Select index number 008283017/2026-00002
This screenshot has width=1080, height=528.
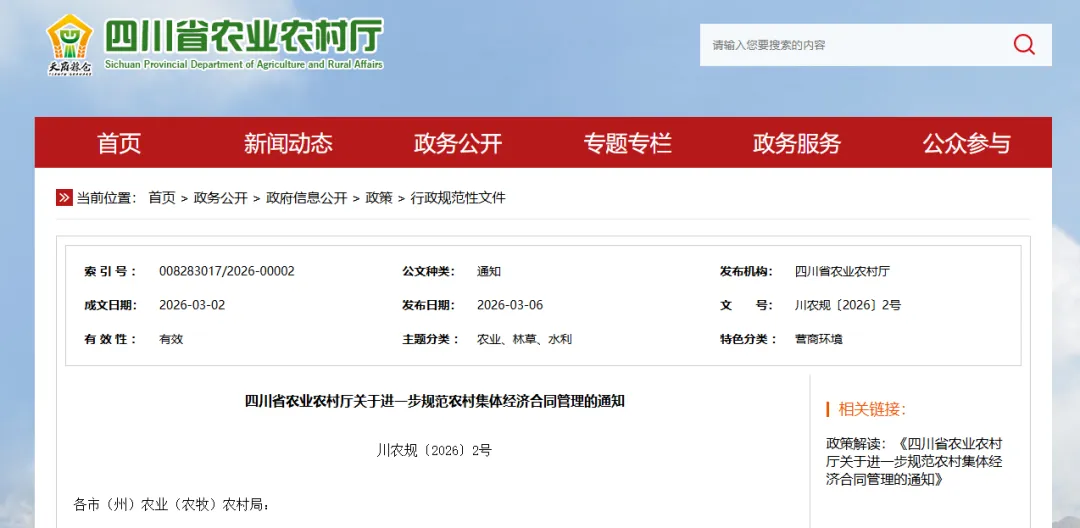(x=227, y=271)
